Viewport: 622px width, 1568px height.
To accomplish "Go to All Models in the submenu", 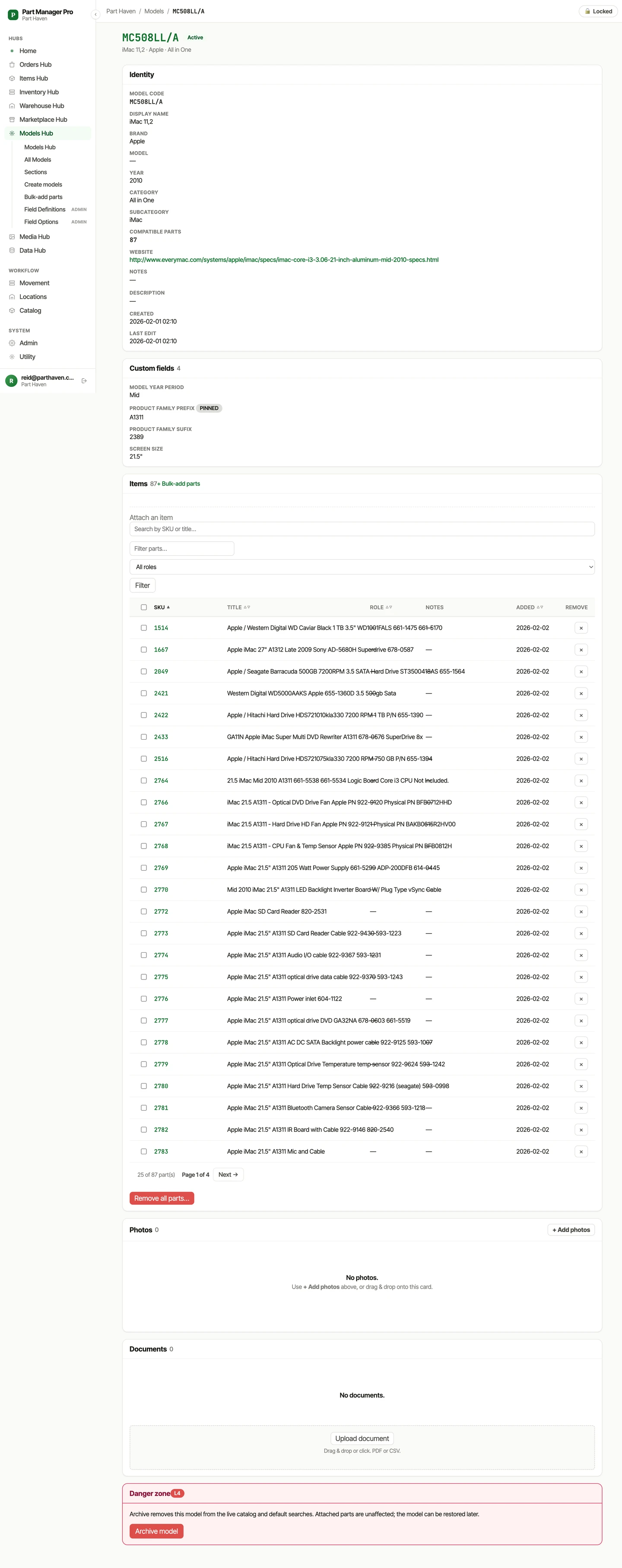I will (38, 159).
